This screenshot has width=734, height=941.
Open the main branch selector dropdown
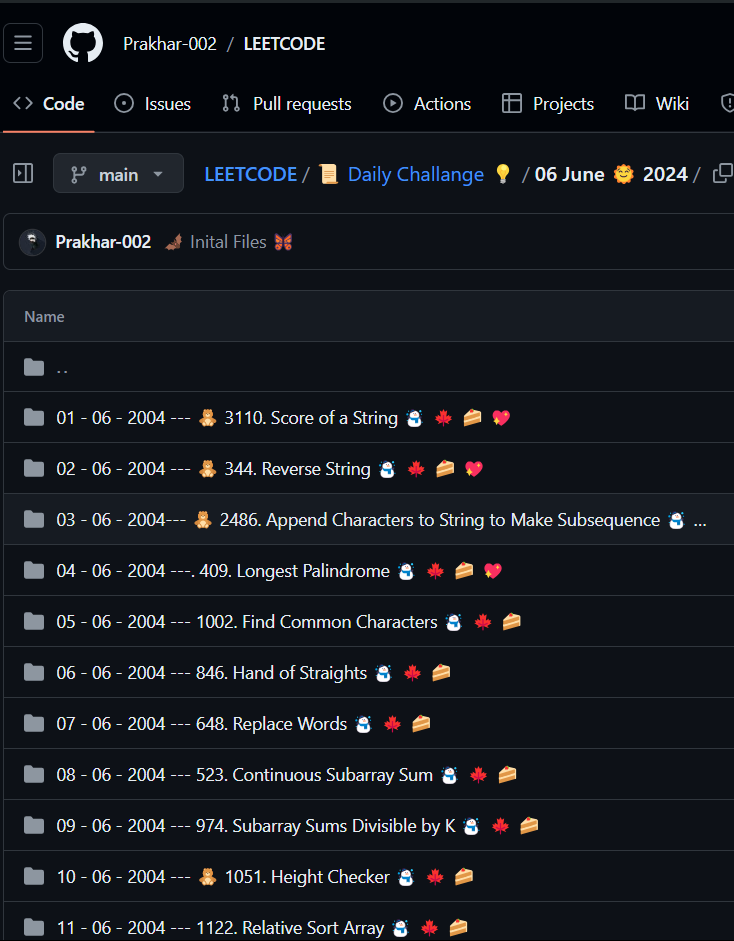tap(118, 173)
